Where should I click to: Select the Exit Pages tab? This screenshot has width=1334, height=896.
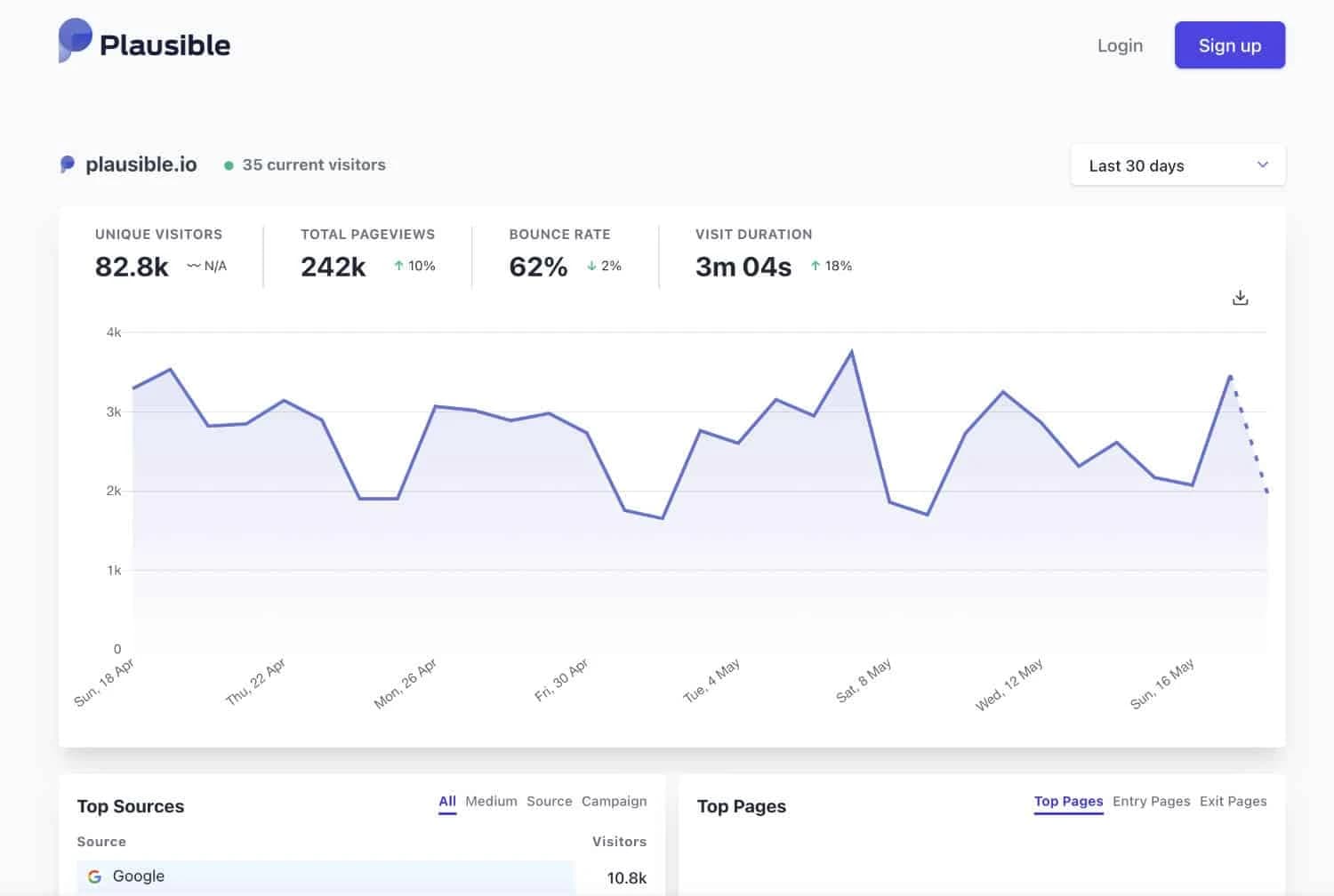(1234, 801)
